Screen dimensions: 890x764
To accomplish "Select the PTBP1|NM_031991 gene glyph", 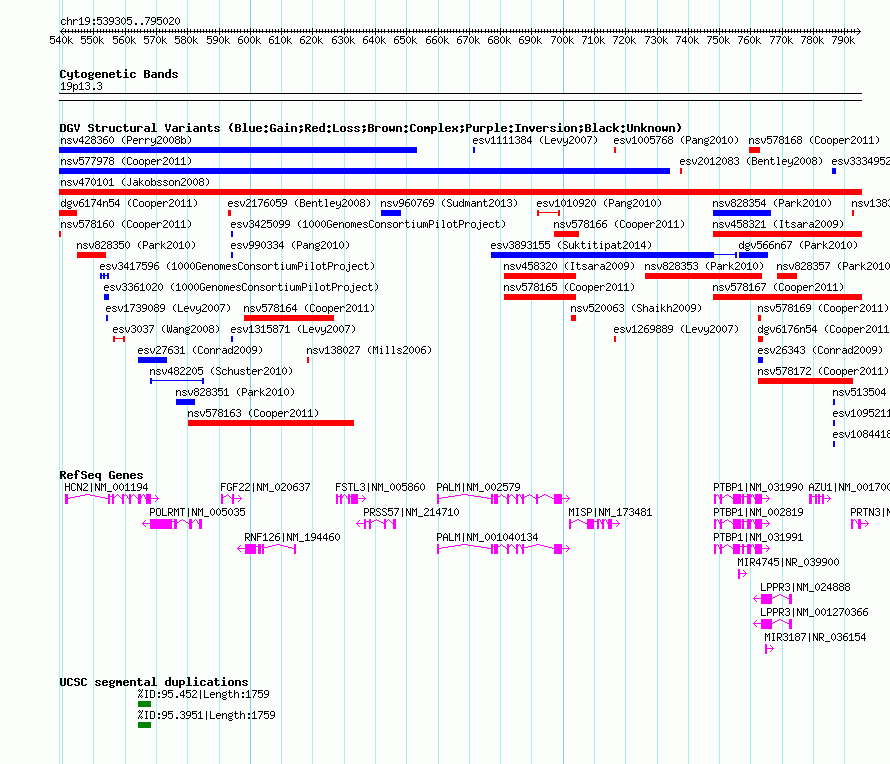I will click(x=742, y=549).
